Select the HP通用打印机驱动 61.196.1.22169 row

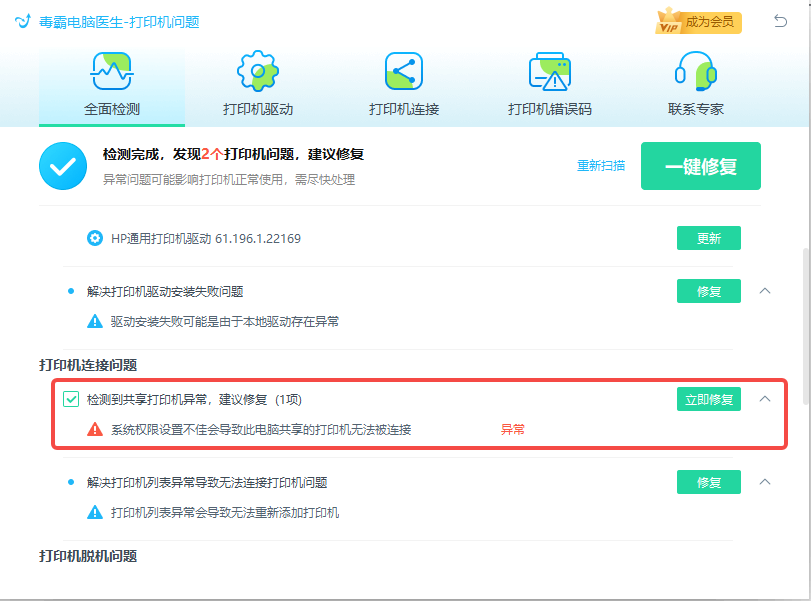point(398,238)
